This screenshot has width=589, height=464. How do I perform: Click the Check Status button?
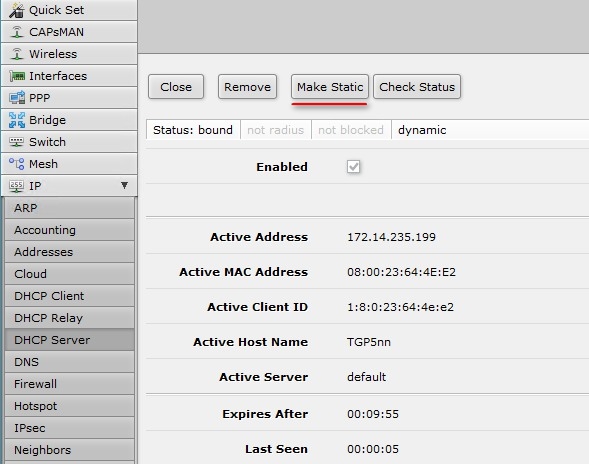click(417, 87)
